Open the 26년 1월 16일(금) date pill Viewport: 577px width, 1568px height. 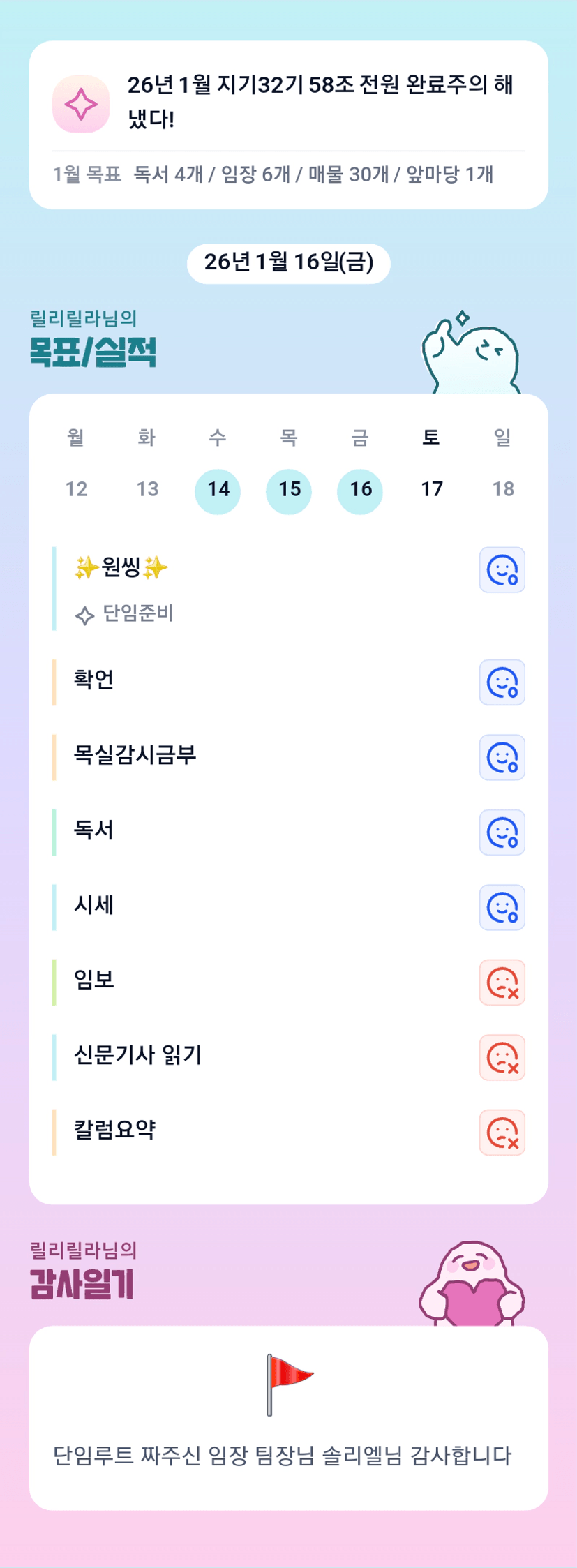[x=288, y=263]
